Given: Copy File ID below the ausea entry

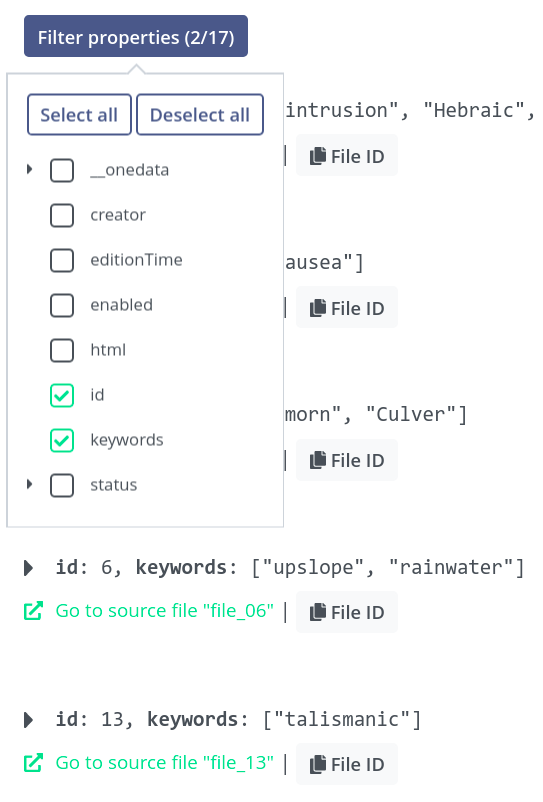Looking at the screenshot, I should [347, 307].
